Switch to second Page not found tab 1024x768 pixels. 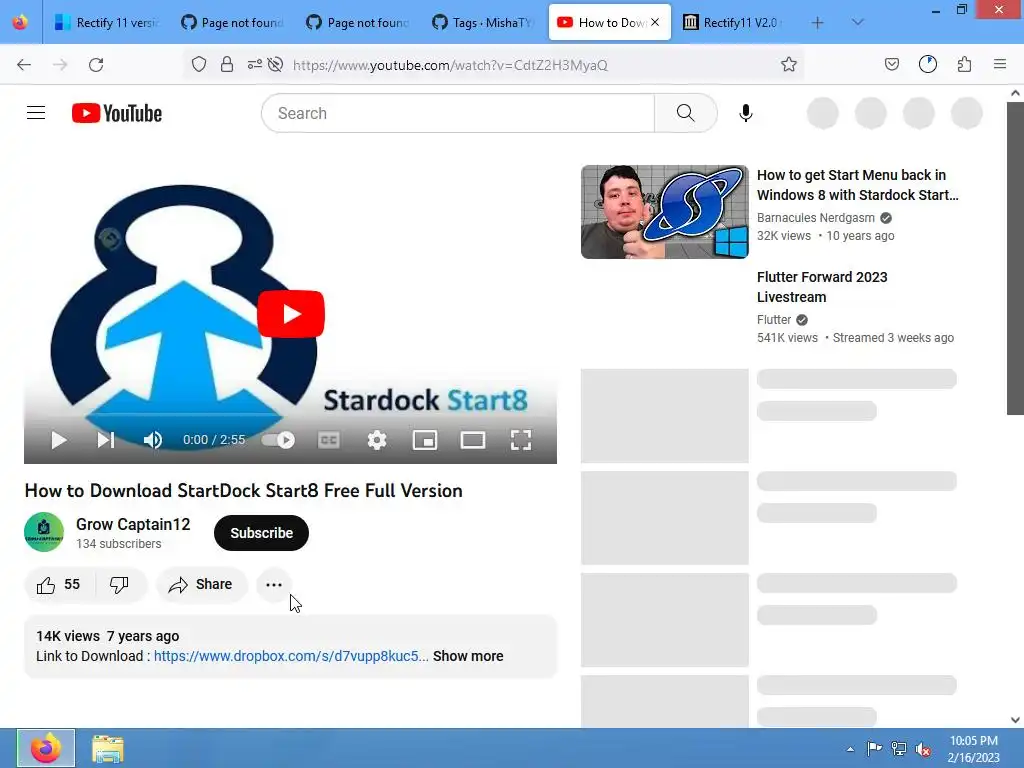pos(357,23)
